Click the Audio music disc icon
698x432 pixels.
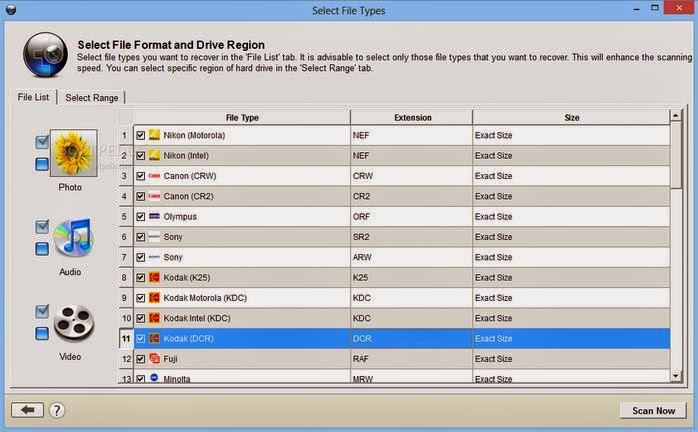(73, 238)
